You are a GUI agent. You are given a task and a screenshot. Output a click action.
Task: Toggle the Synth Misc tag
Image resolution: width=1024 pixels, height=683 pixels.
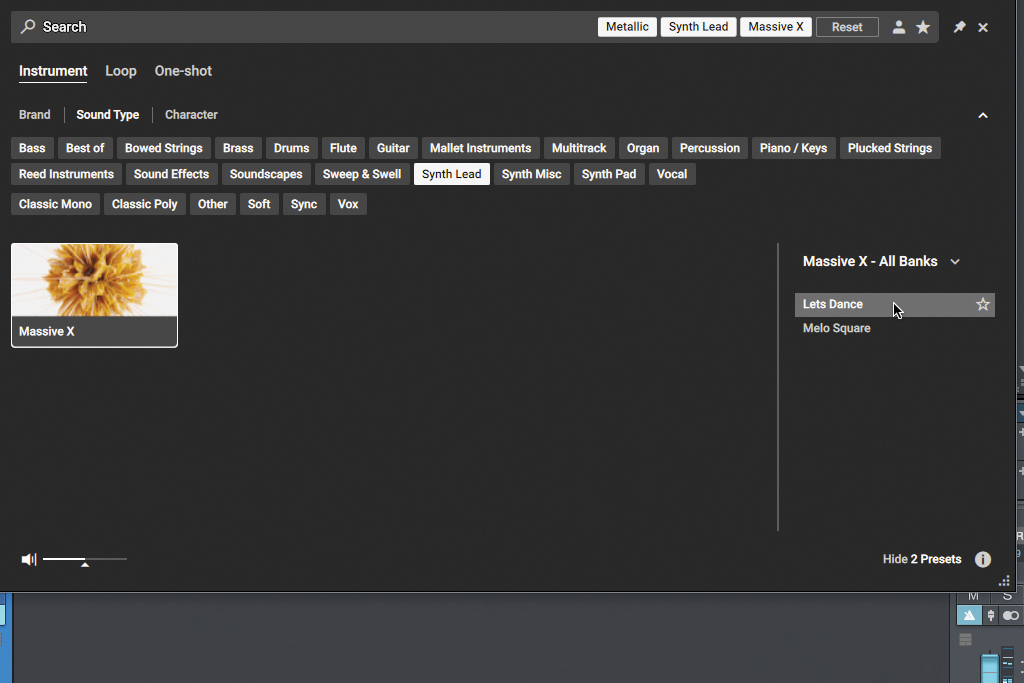pyautogui.click(x=532, y=174)
